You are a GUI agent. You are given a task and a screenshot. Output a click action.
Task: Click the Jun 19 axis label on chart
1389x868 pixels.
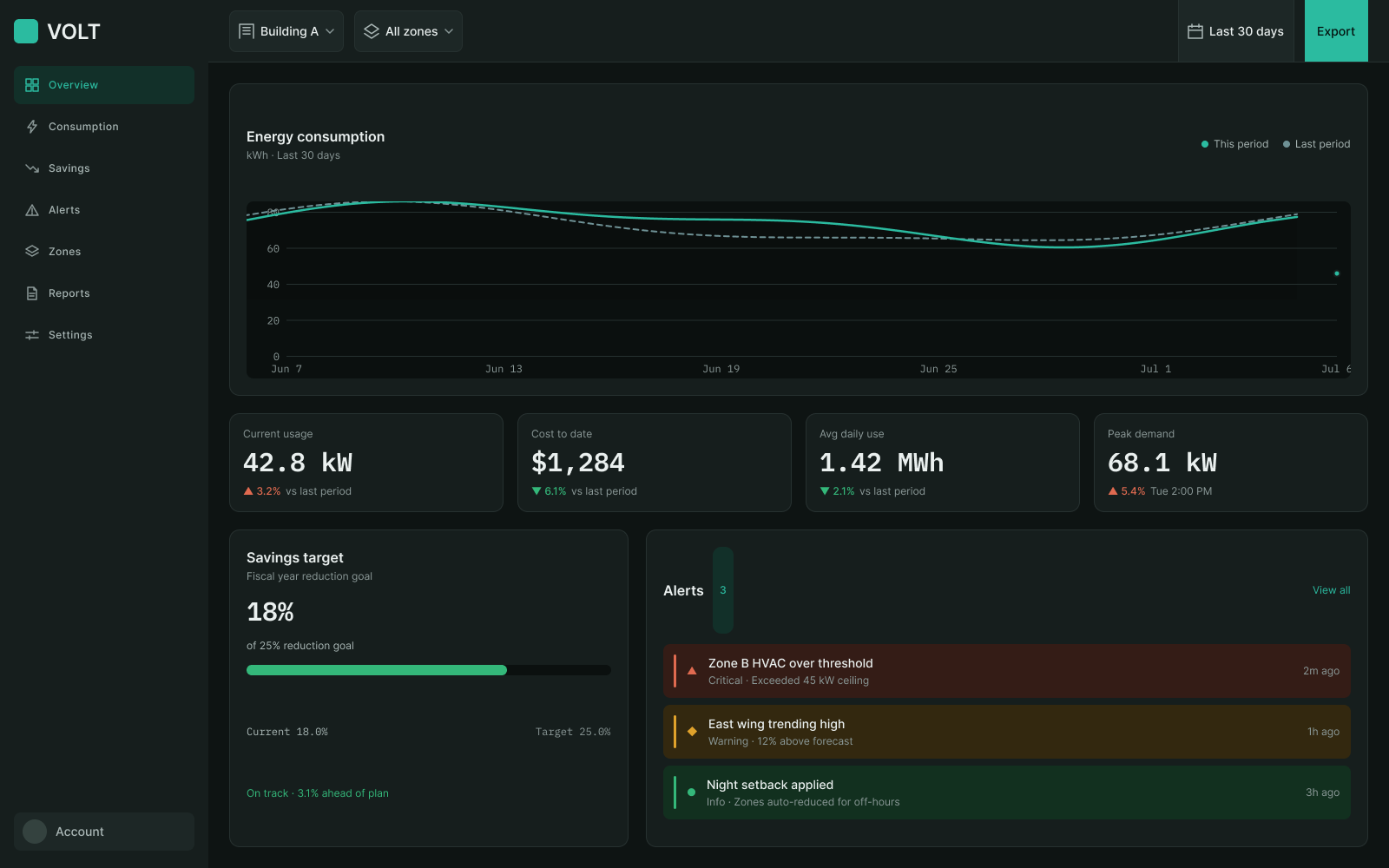(721, 369)
